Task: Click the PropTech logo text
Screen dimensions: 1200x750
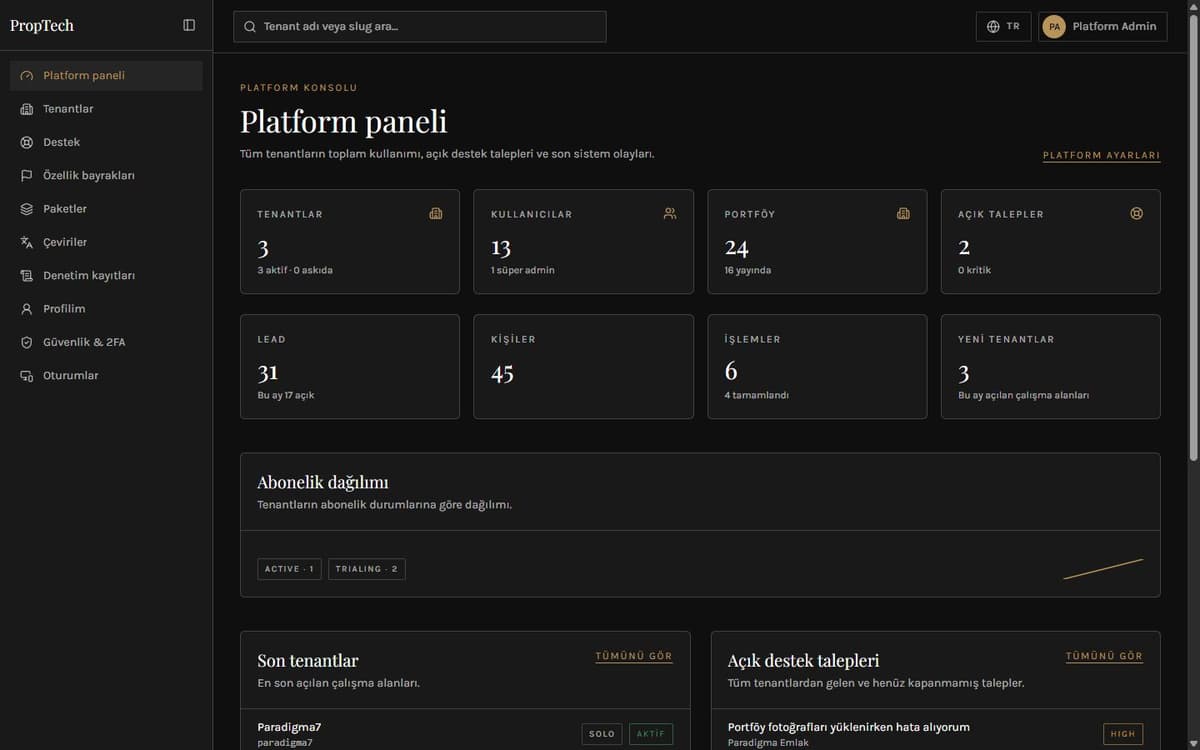Action: coord(42,26)
